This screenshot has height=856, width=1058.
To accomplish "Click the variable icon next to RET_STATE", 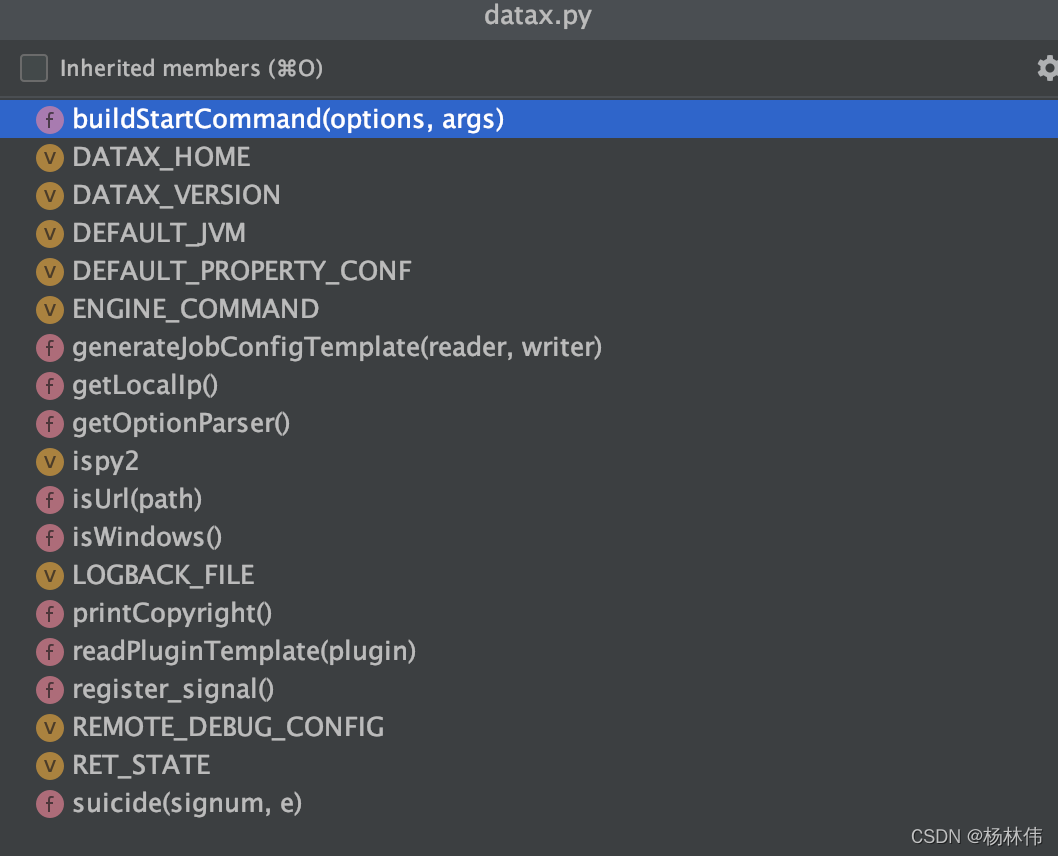I will coord(49,765).
